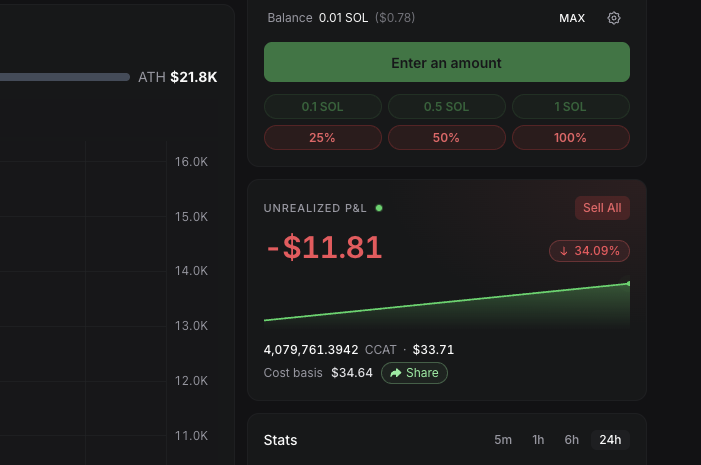Click the 16.0K chart axis label
Viewport: 701px width, 465px height.
pyautogui.click(x=191, y=162)
